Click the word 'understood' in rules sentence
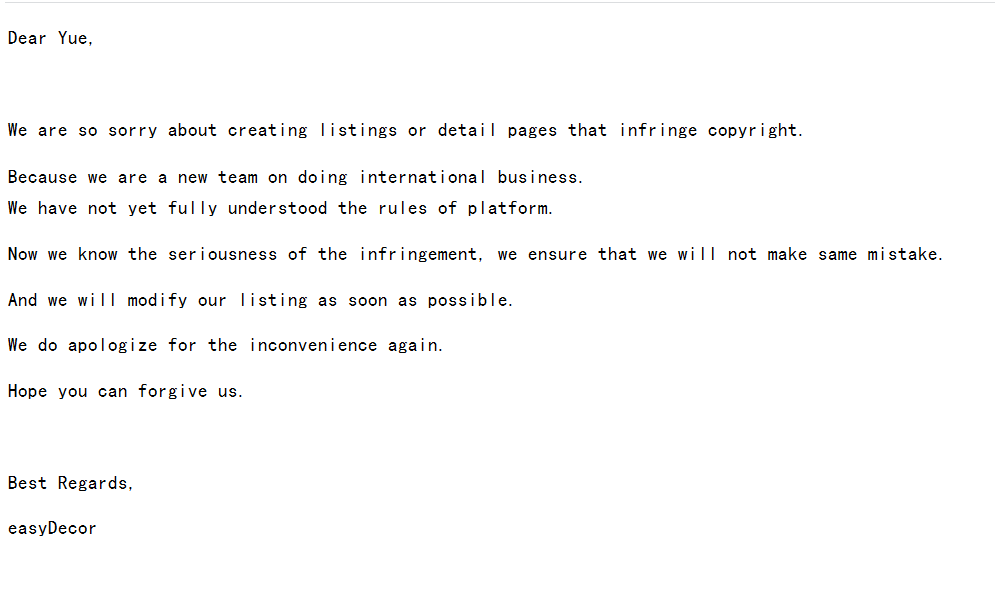 [x=277, y=208]
